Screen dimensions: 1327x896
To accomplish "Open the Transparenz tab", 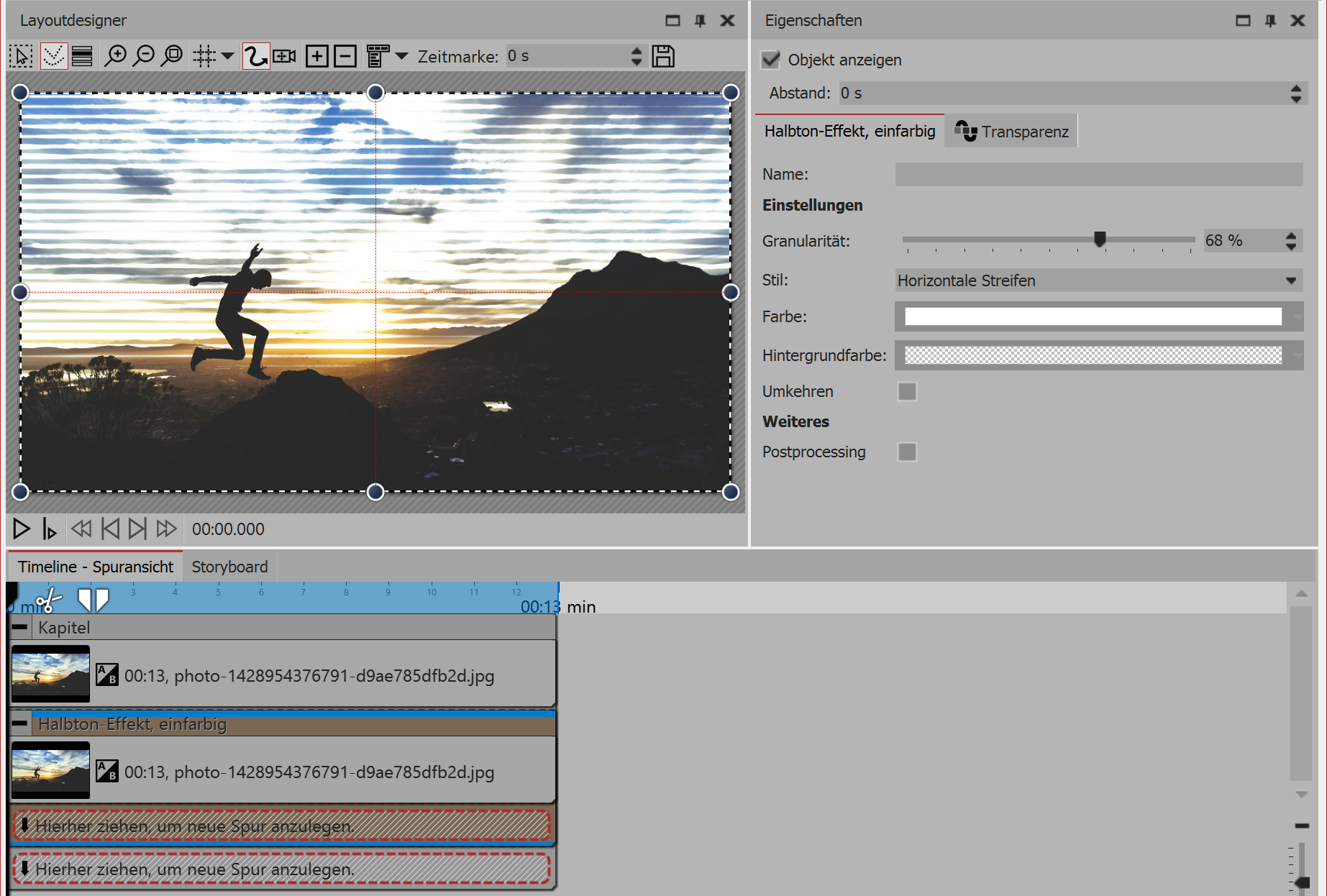I will pyautogui.click(x=1011, y=132).
